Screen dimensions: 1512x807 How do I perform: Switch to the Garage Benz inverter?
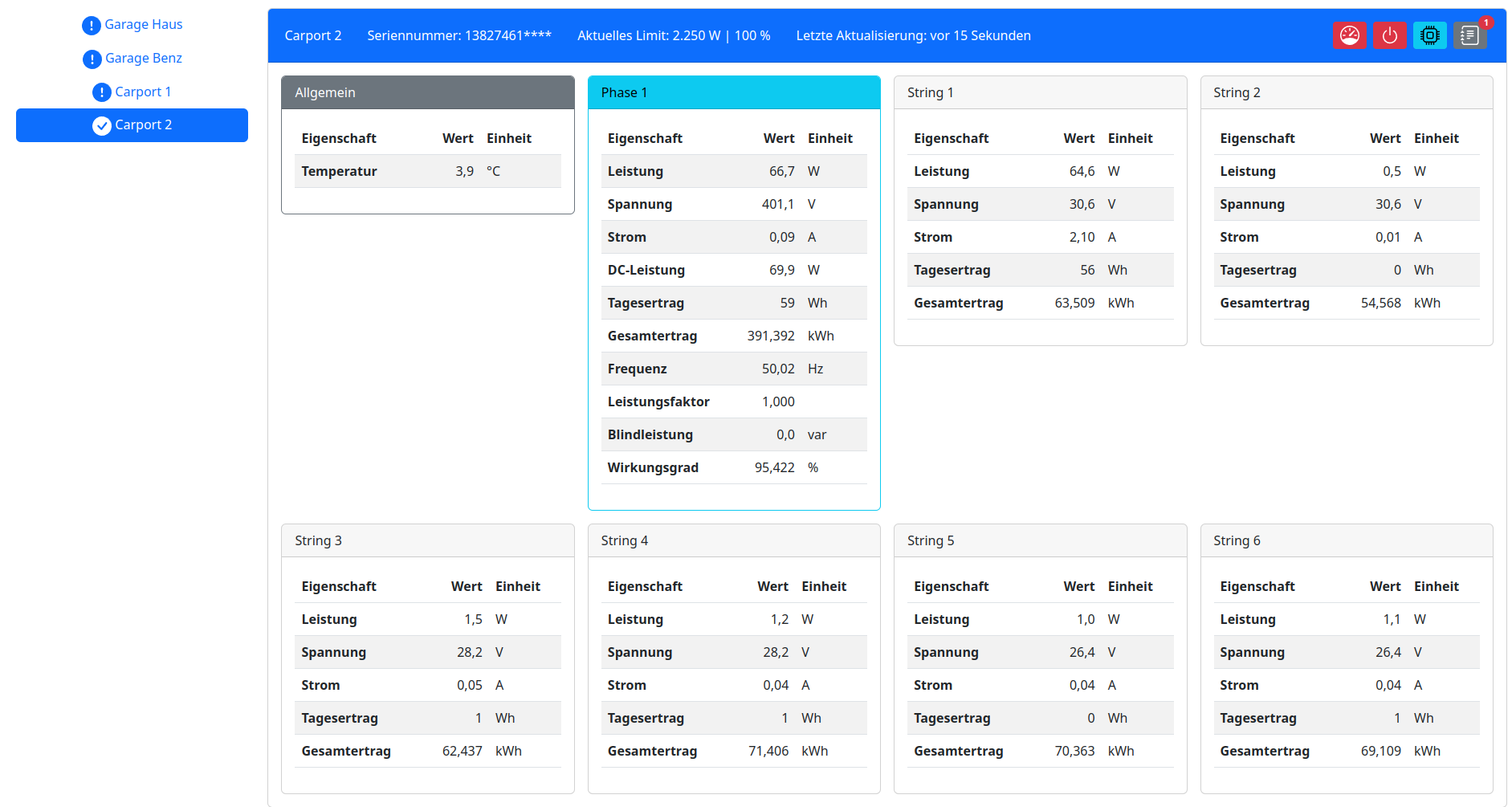point(143,59)
